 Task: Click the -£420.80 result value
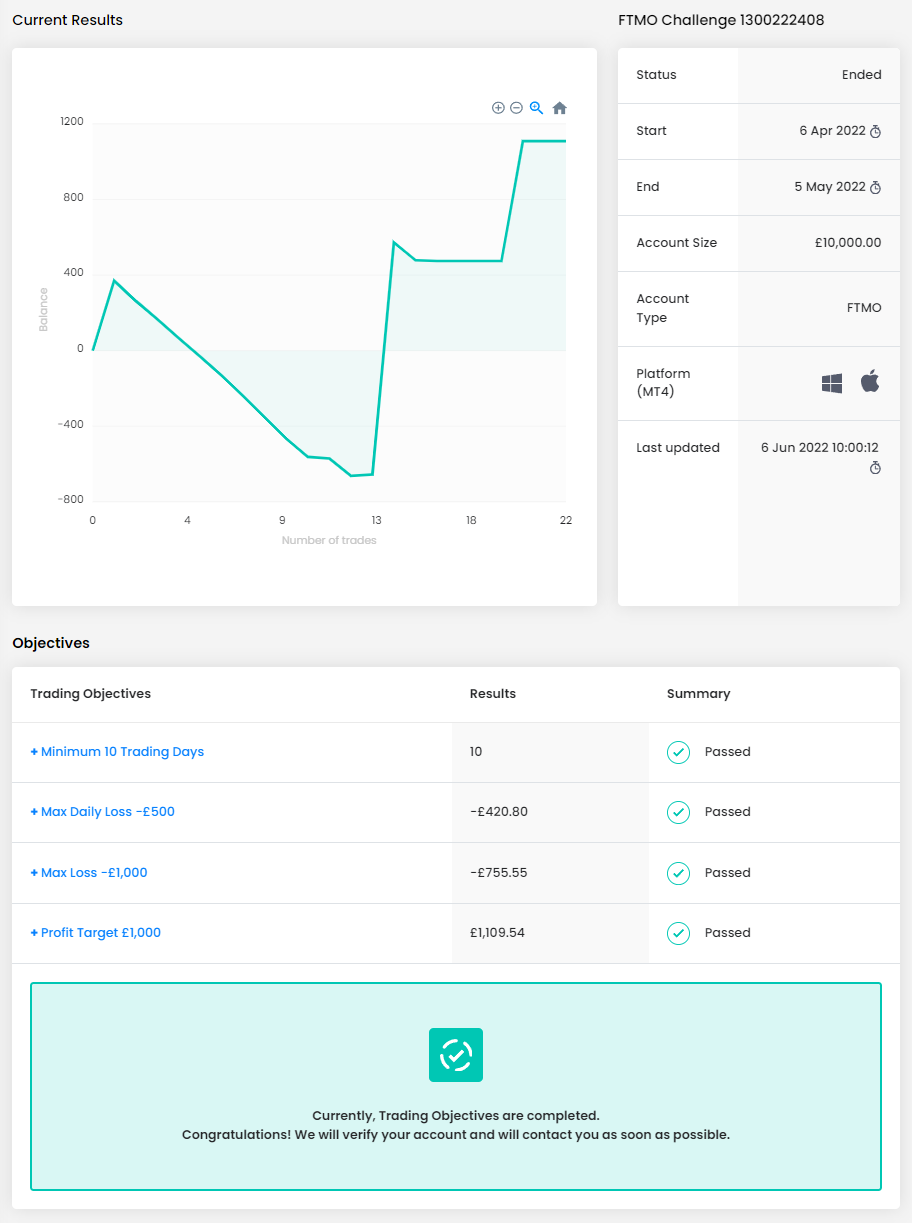(499, 812)
